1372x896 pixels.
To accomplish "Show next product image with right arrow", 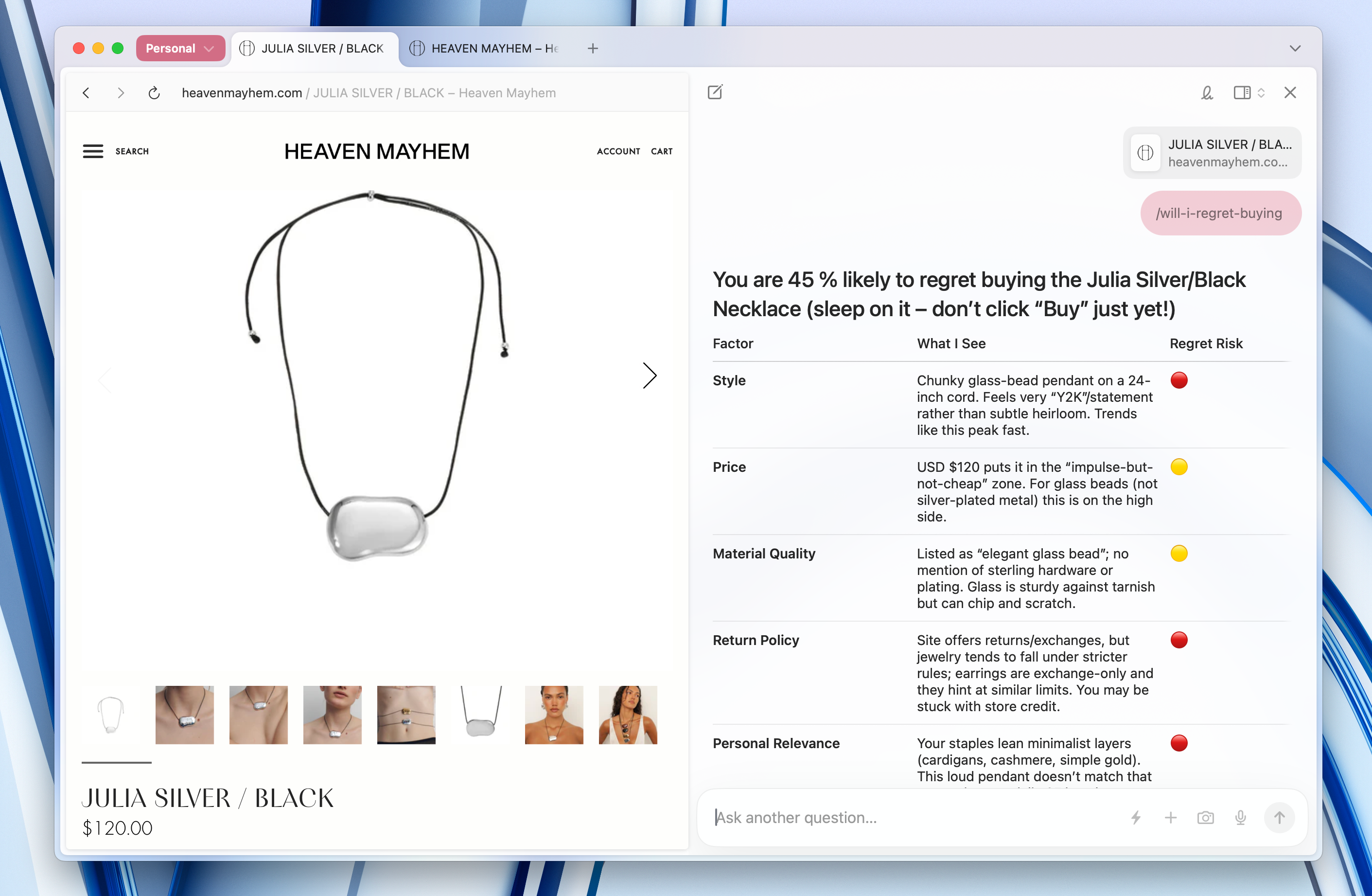I will click(650, 376).
